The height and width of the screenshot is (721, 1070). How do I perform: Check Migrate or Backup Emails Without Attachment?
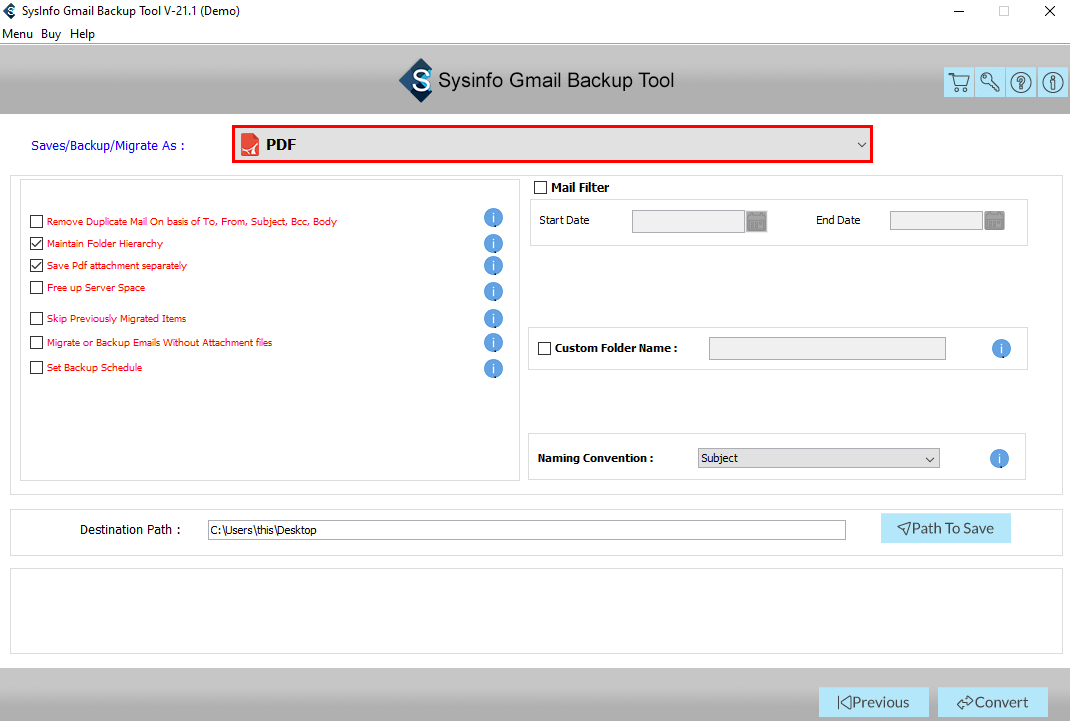tap(37, 342)
